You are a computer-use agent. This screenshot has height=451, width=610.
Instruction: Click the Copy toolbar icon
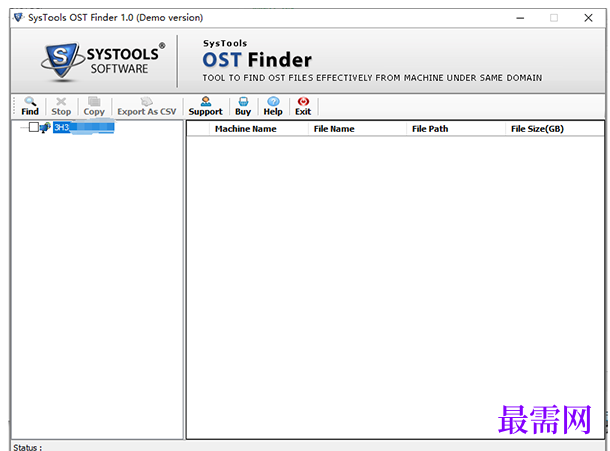(x=94, y=106)
